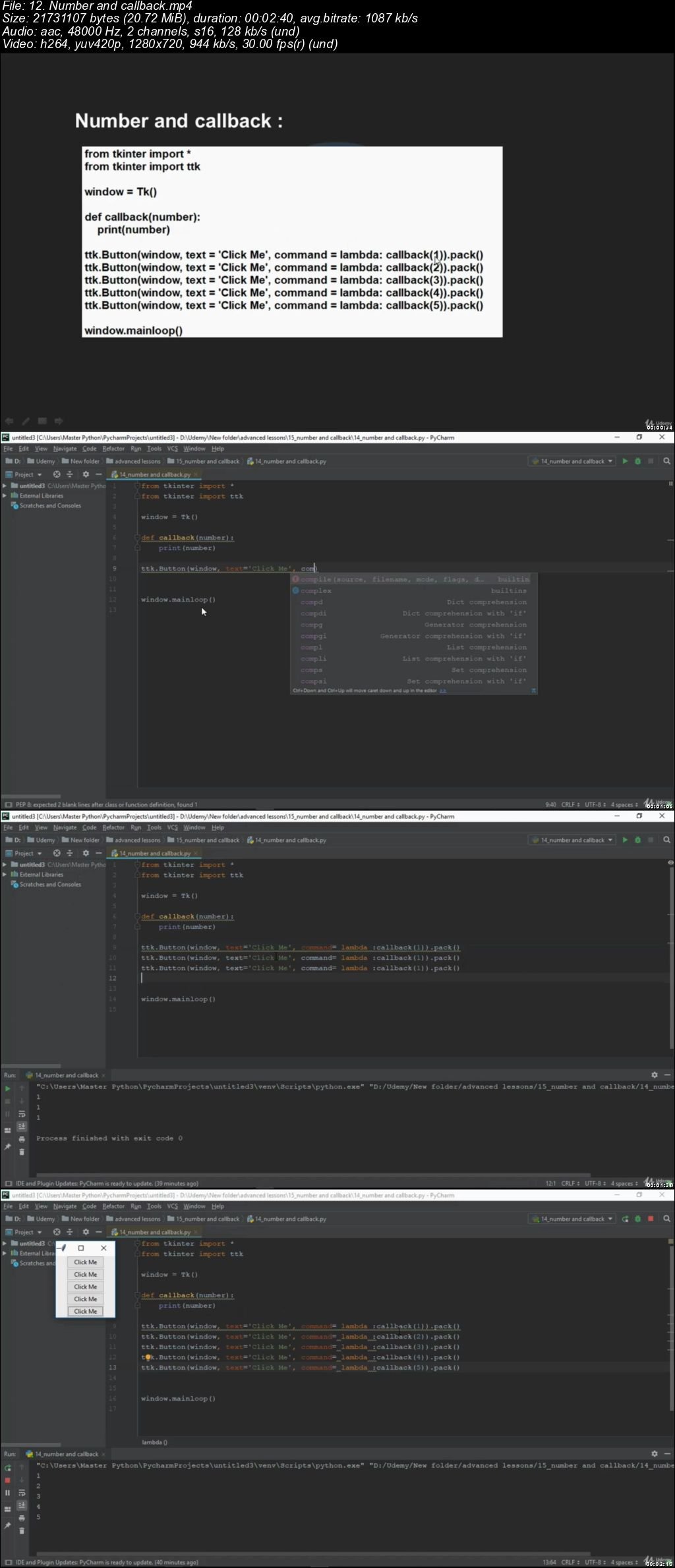Follow the >> link in the autocomplete popup hint
This screenshot has width=675, height=1568.
tap(443, 690)
